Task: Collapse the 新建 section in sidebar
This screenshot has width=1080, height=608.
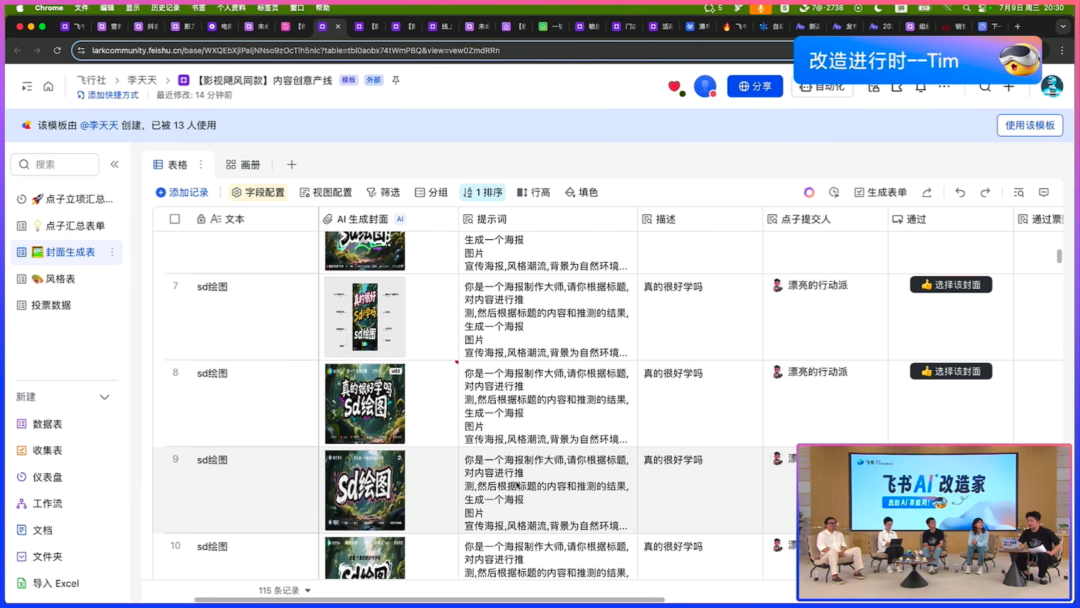Action: point(104,397)
